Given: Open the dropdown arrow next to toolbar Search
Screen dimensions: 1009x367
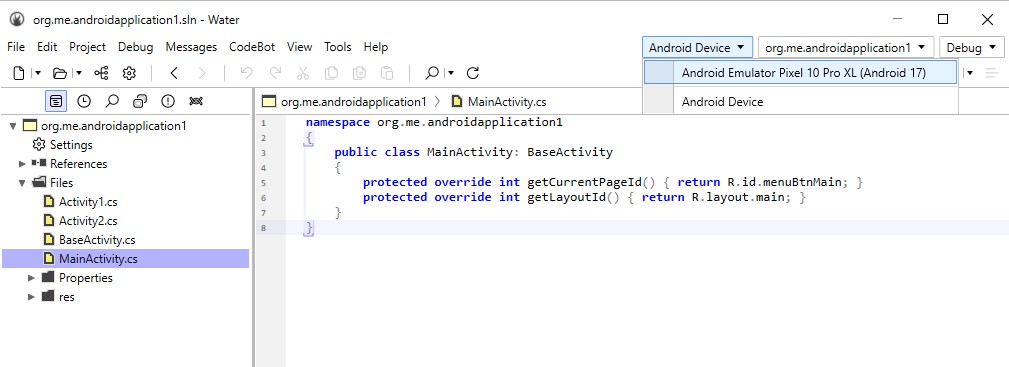Looking at the screenshot, I should coord(450,73).
